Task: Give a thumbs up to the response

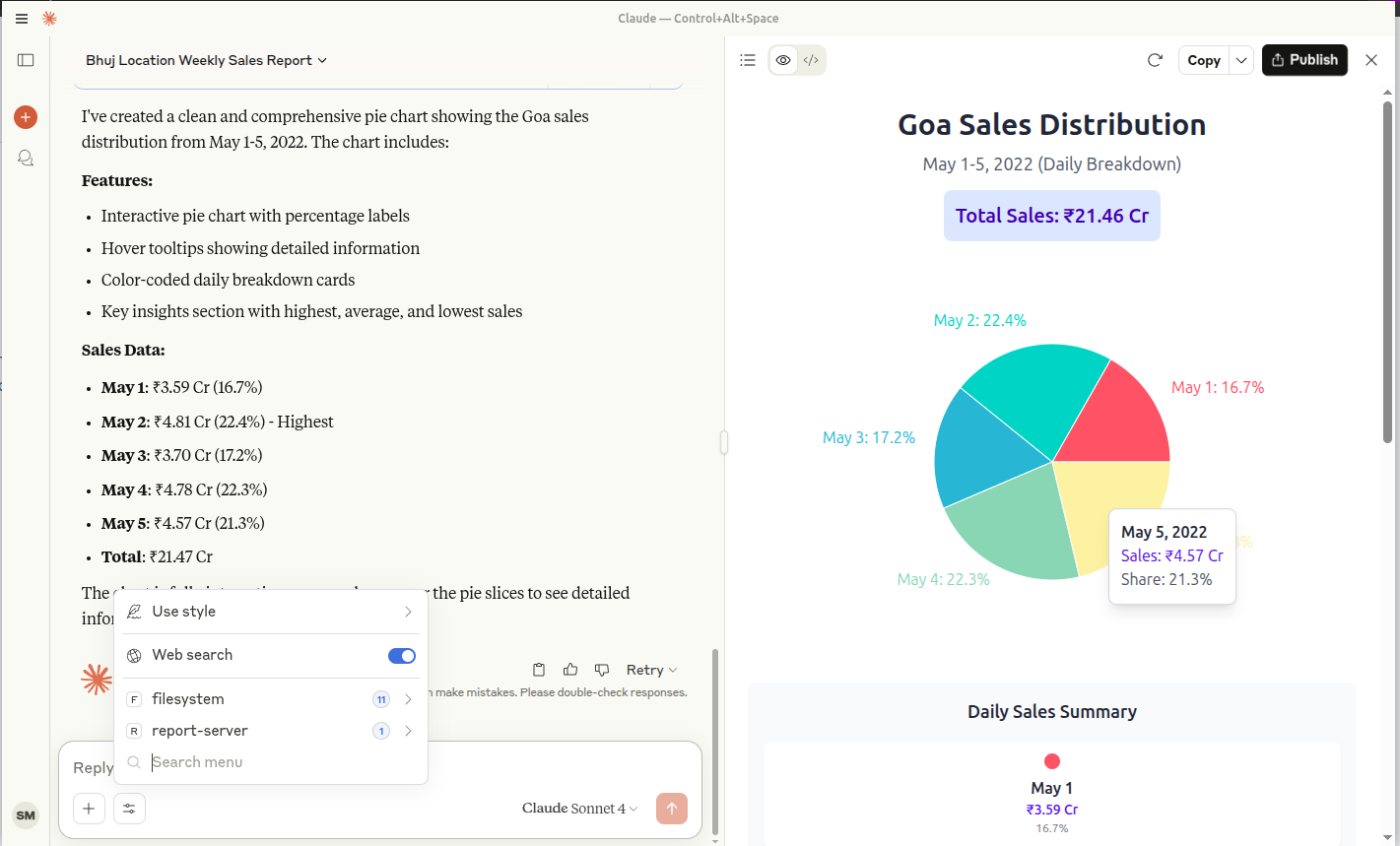Action: pos(569,669)
